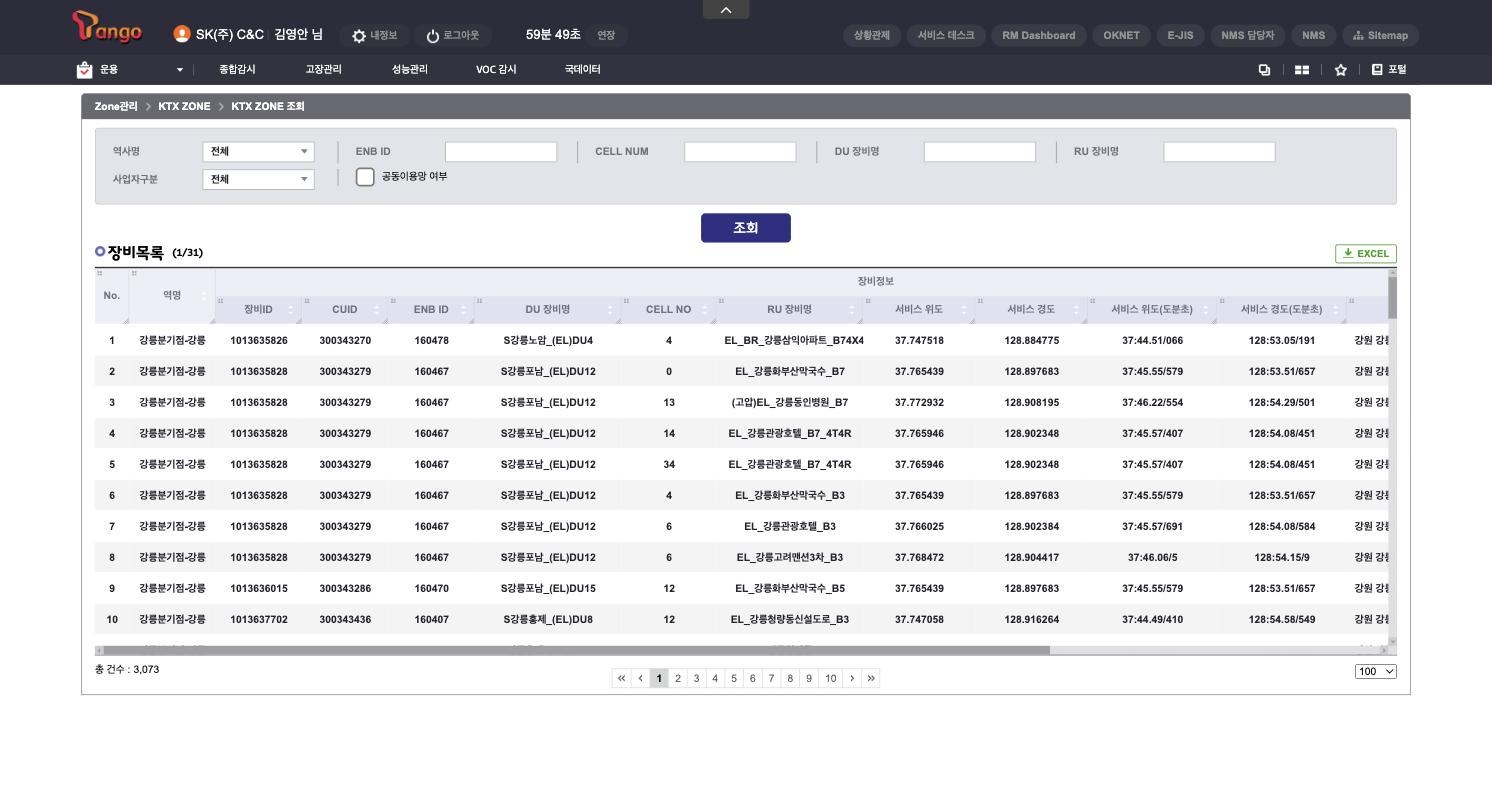Open the 국데이터 menu
Image resolution: width=1492 pixels, height=812 pixels.
pyautogui.click(x=582, y=70)
